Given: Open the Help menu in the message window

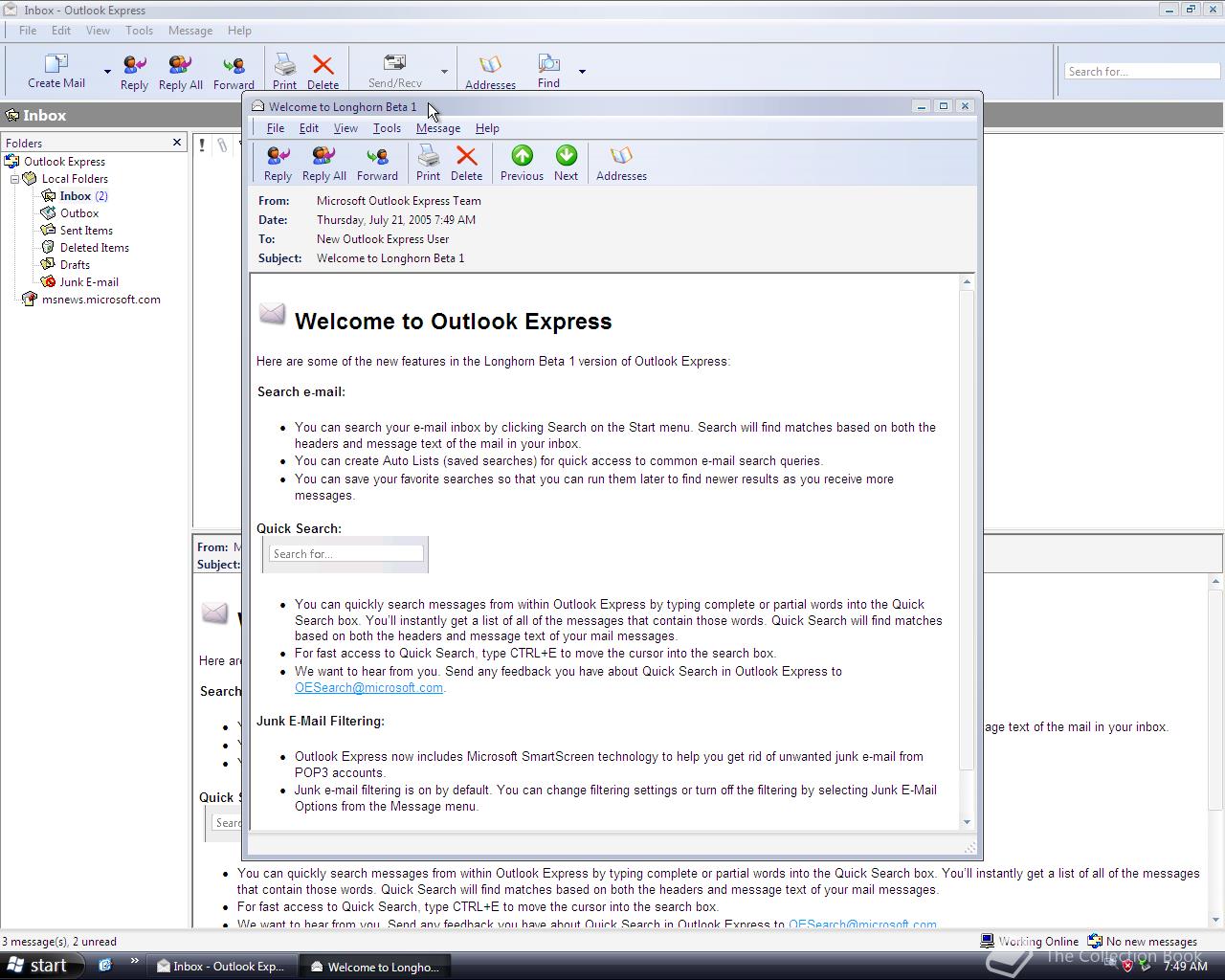Looking at the screenshot, I should tap(487, 128).
